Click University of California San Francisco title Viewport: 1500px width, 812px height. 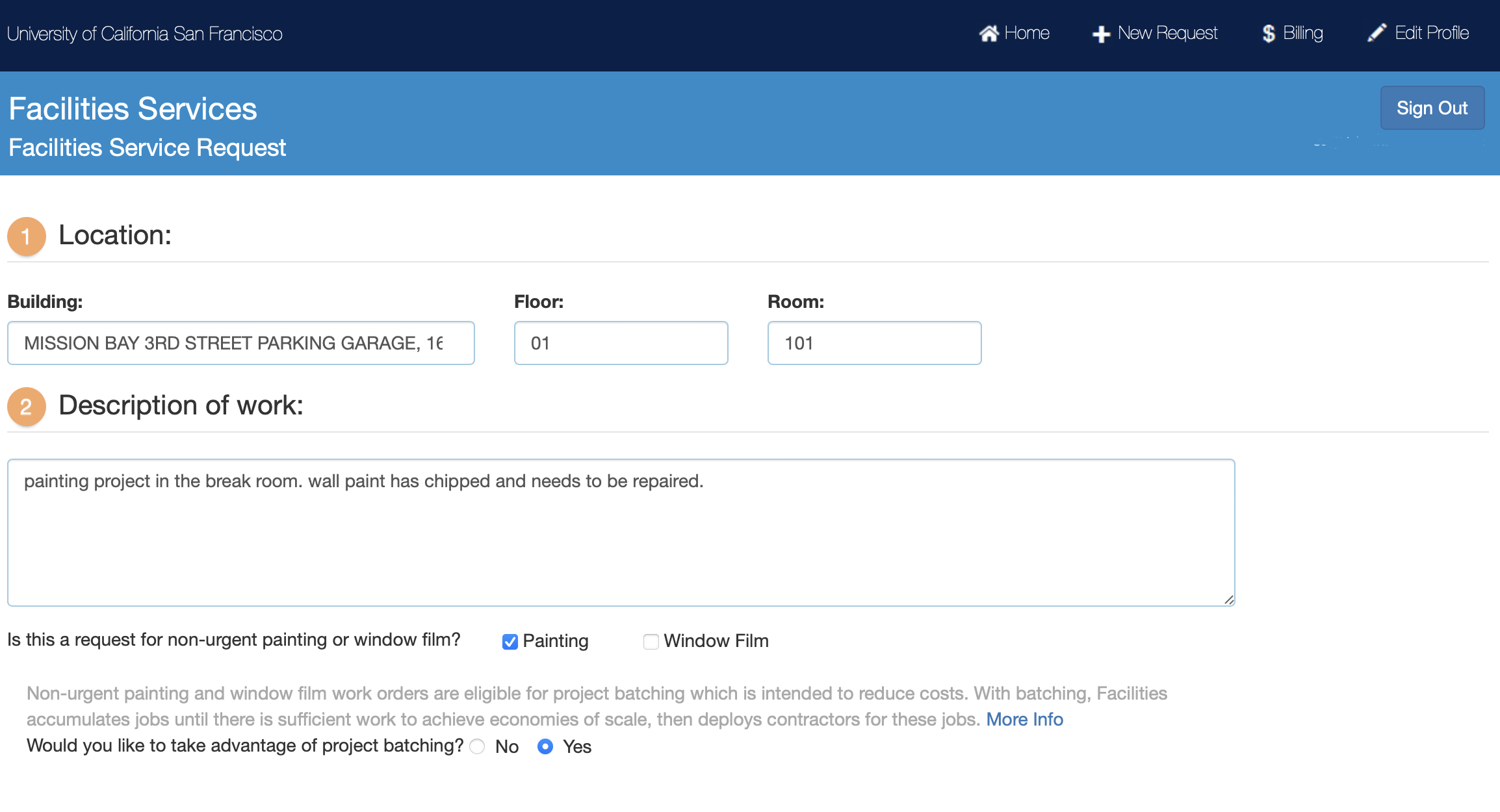pyautogui.click(x=144, y=34)
